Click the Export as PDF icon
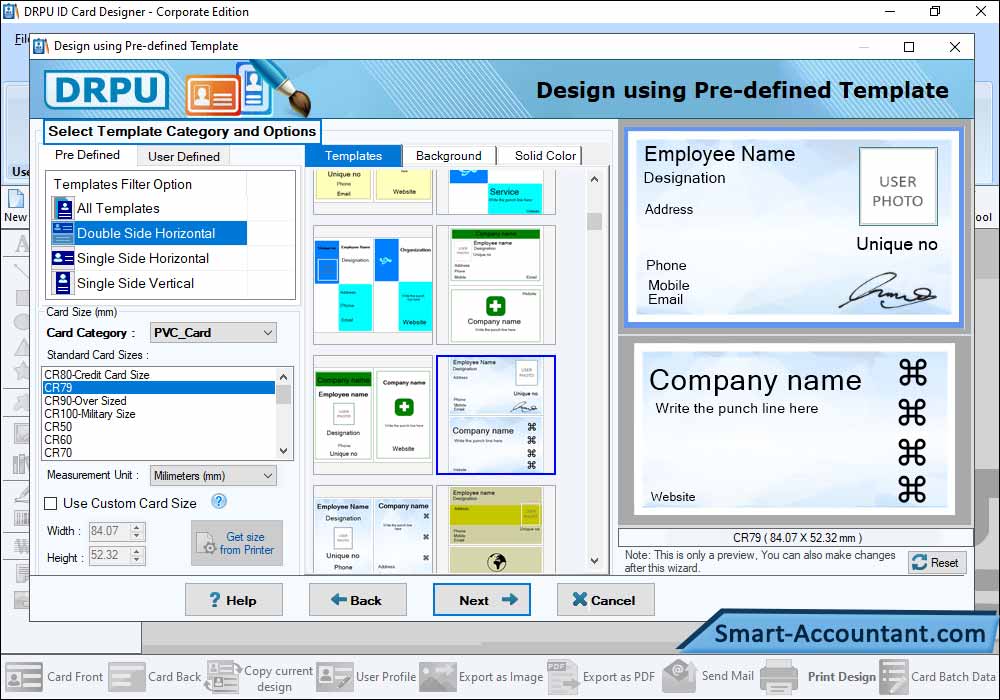1000x700 pixels. coord(562,676)
